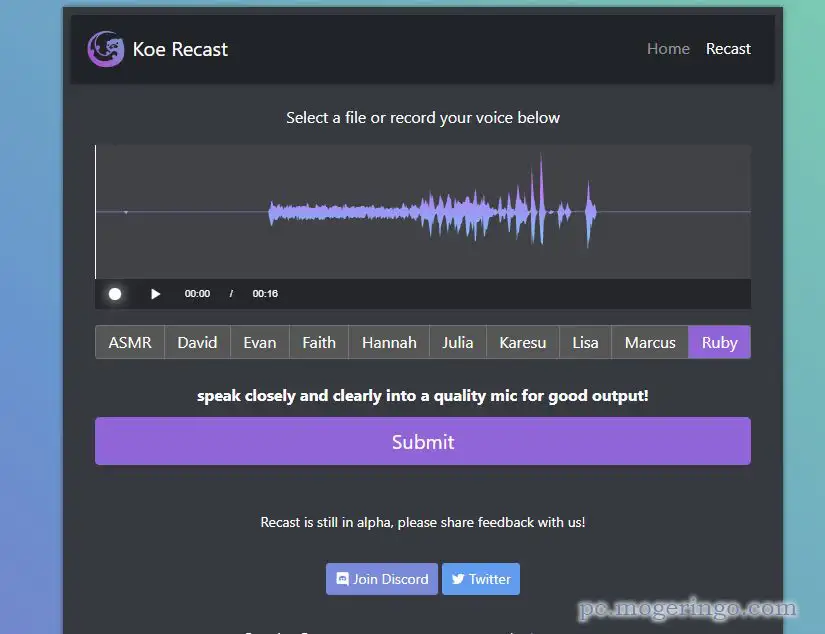The image size is (825, 634).
Task: Click the Twitter bird icon
Action: tap(458, 579)
